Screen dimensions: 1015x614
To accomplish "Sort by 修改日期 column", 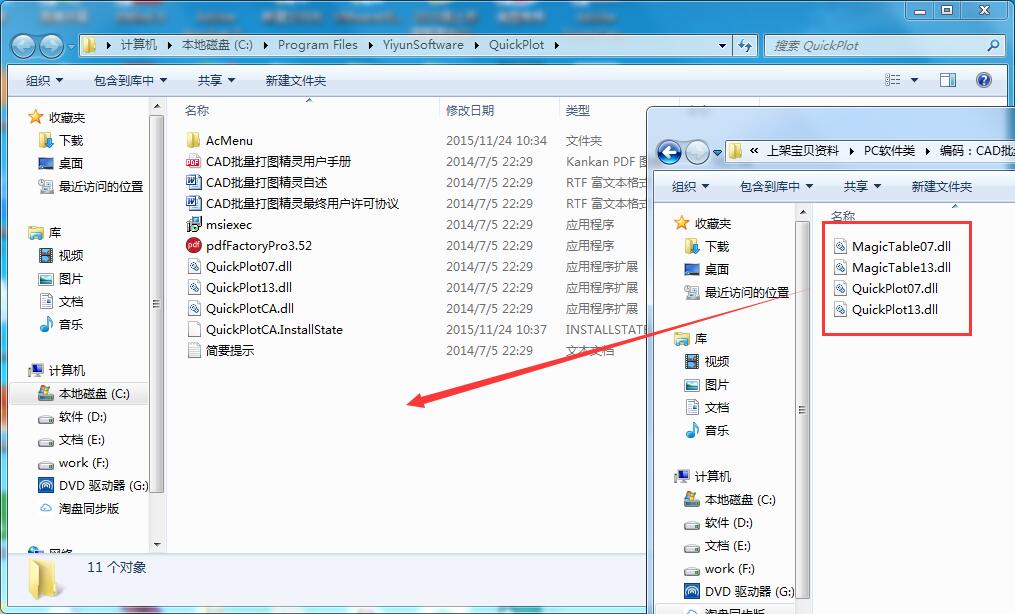I will pos(470,111).
